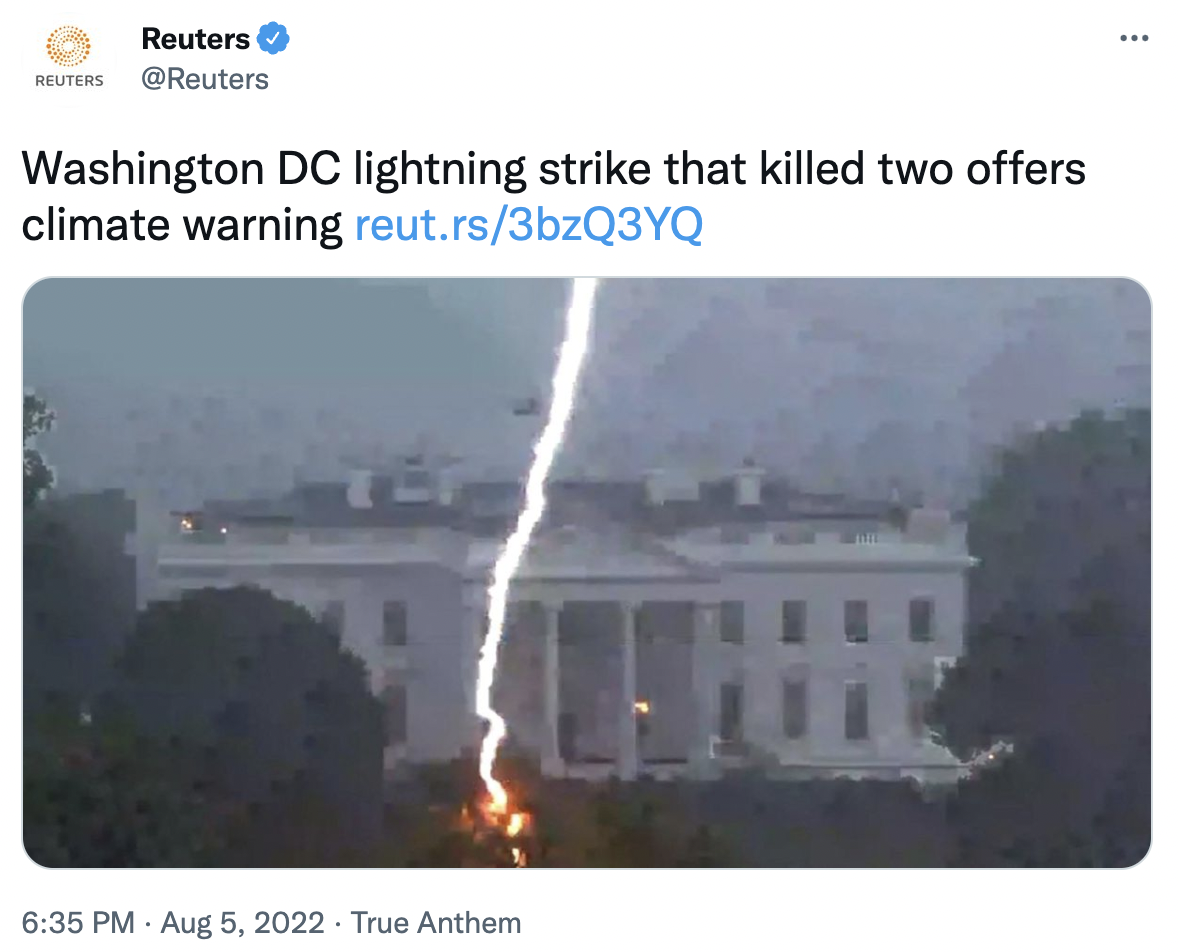The width and height of the screenshot is (1178, 952).
Task: Open the White House lightning photo
Action: 587,573
